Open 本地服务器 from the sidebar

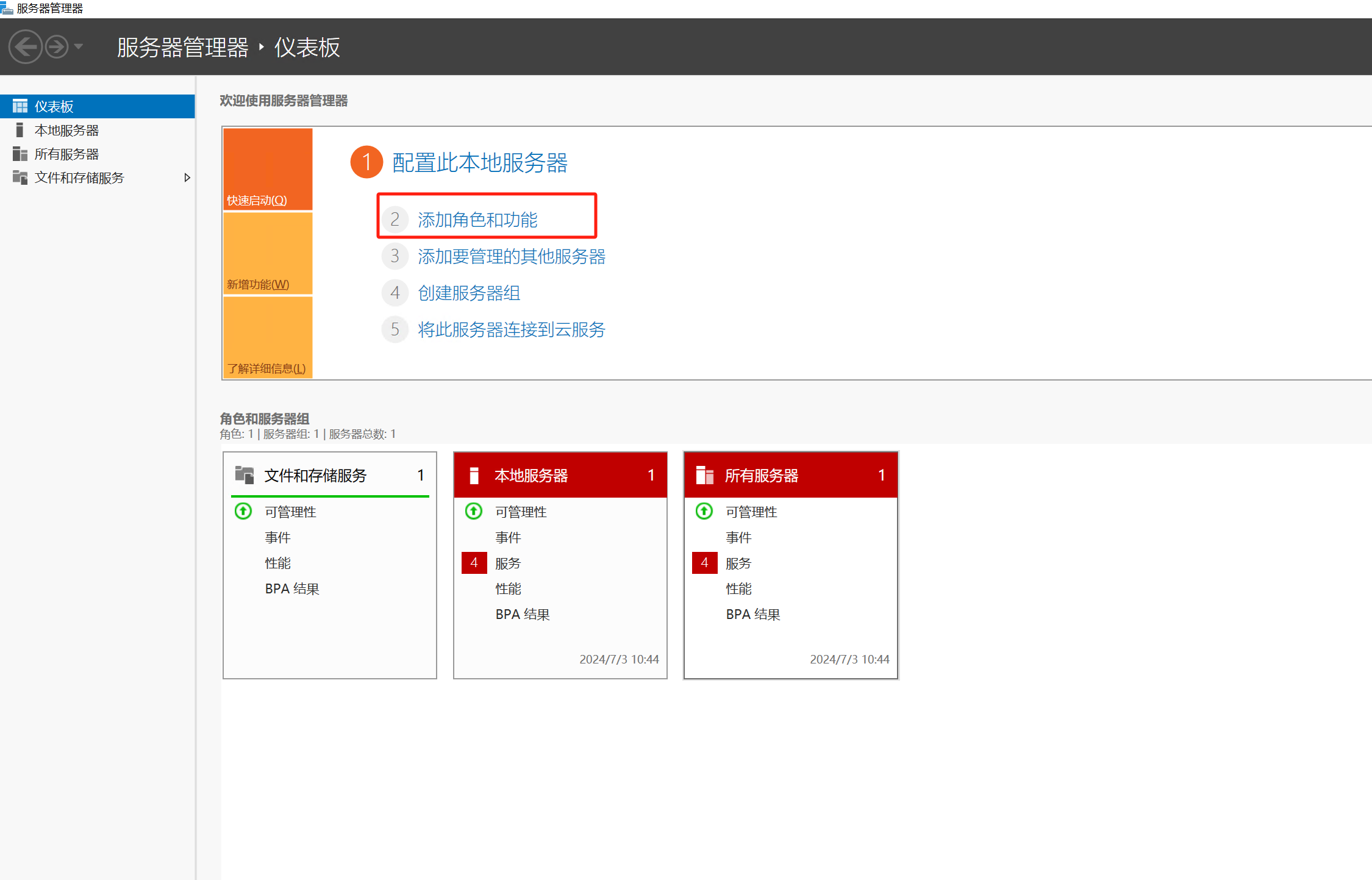click(66, 131)
